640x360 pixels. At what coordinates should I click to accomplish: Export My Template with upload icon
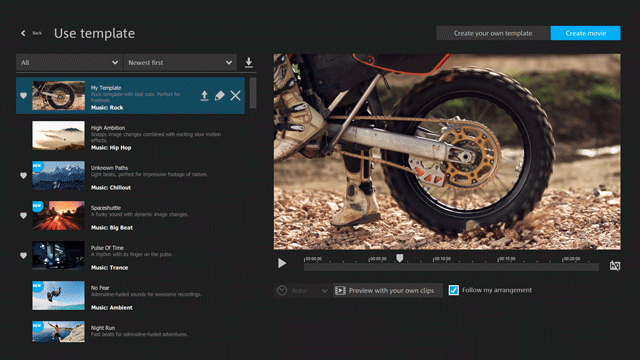click(x=204, y=96)
